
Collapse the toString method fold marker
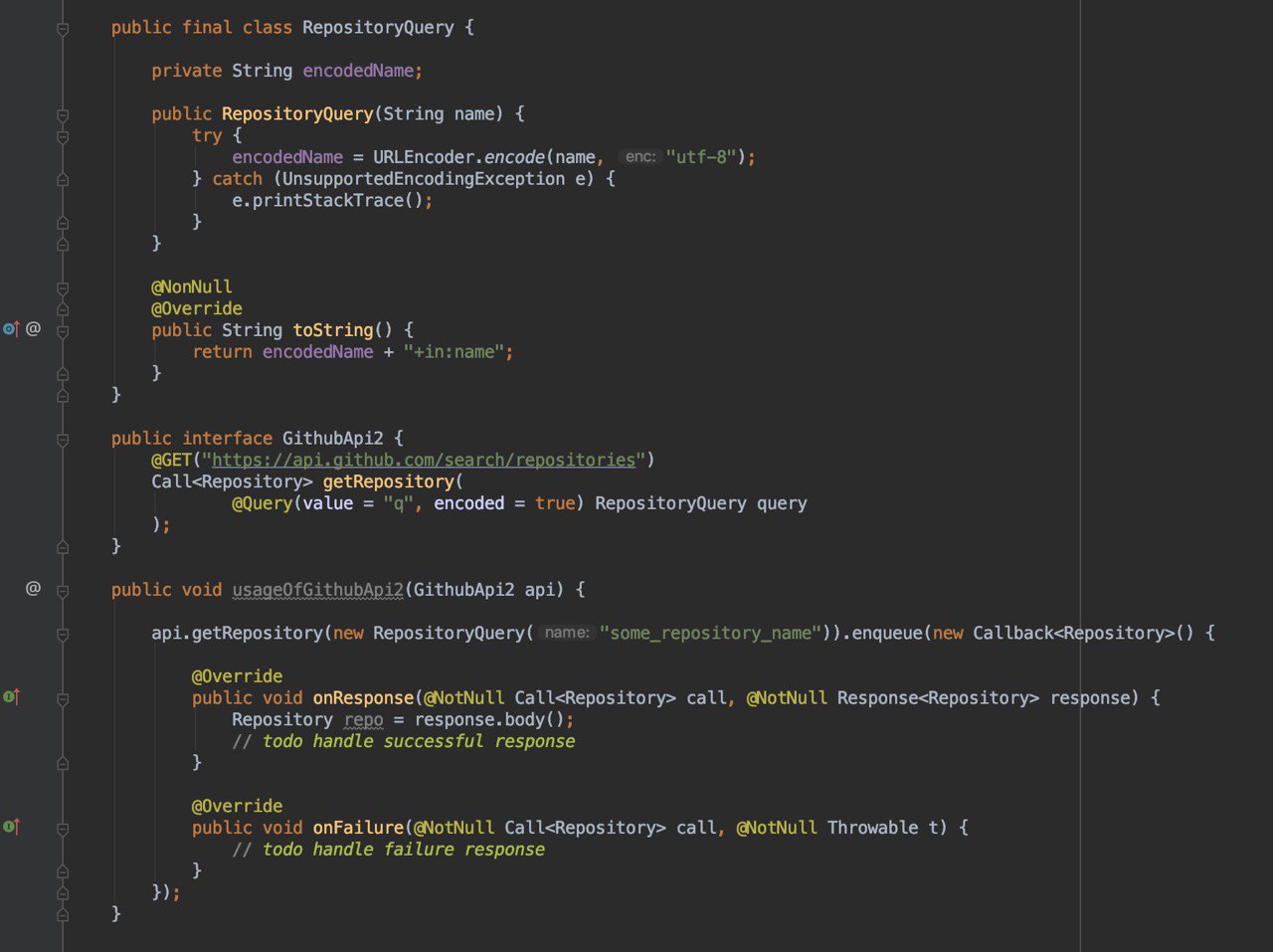tap(63, 331)
